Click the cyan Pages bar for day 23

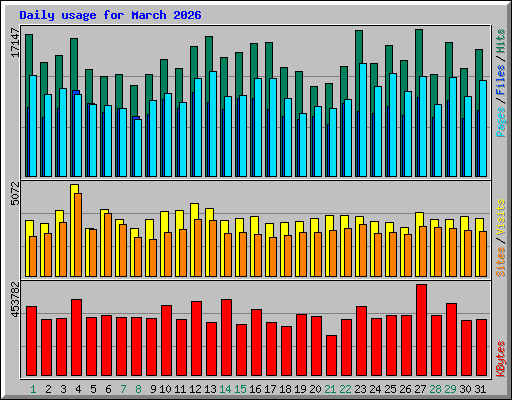(363, 120)
